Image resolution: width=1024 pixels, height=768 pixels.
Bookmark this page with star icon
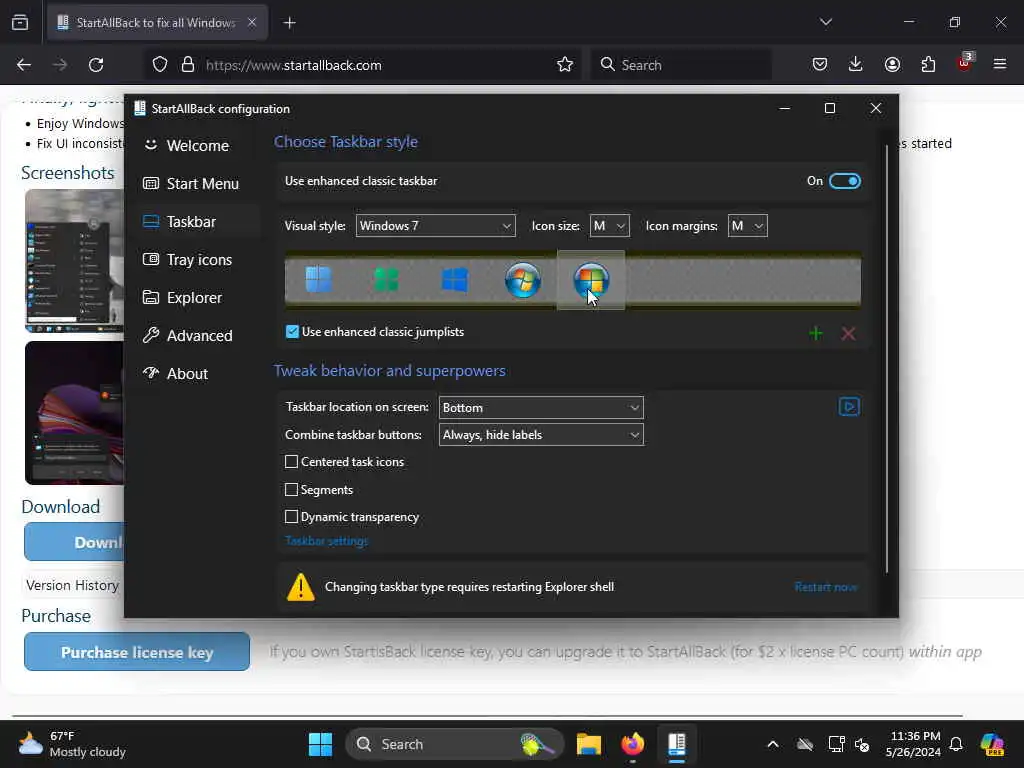(x=565, y=65)
